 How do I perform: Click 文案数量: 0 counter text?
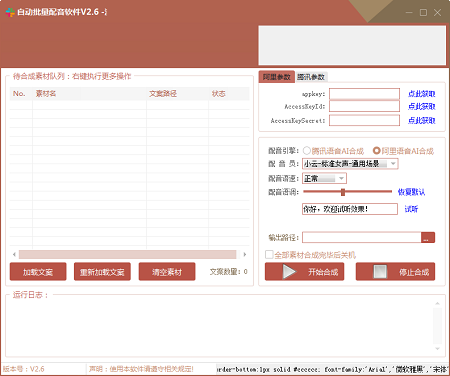tap(229, 272)
